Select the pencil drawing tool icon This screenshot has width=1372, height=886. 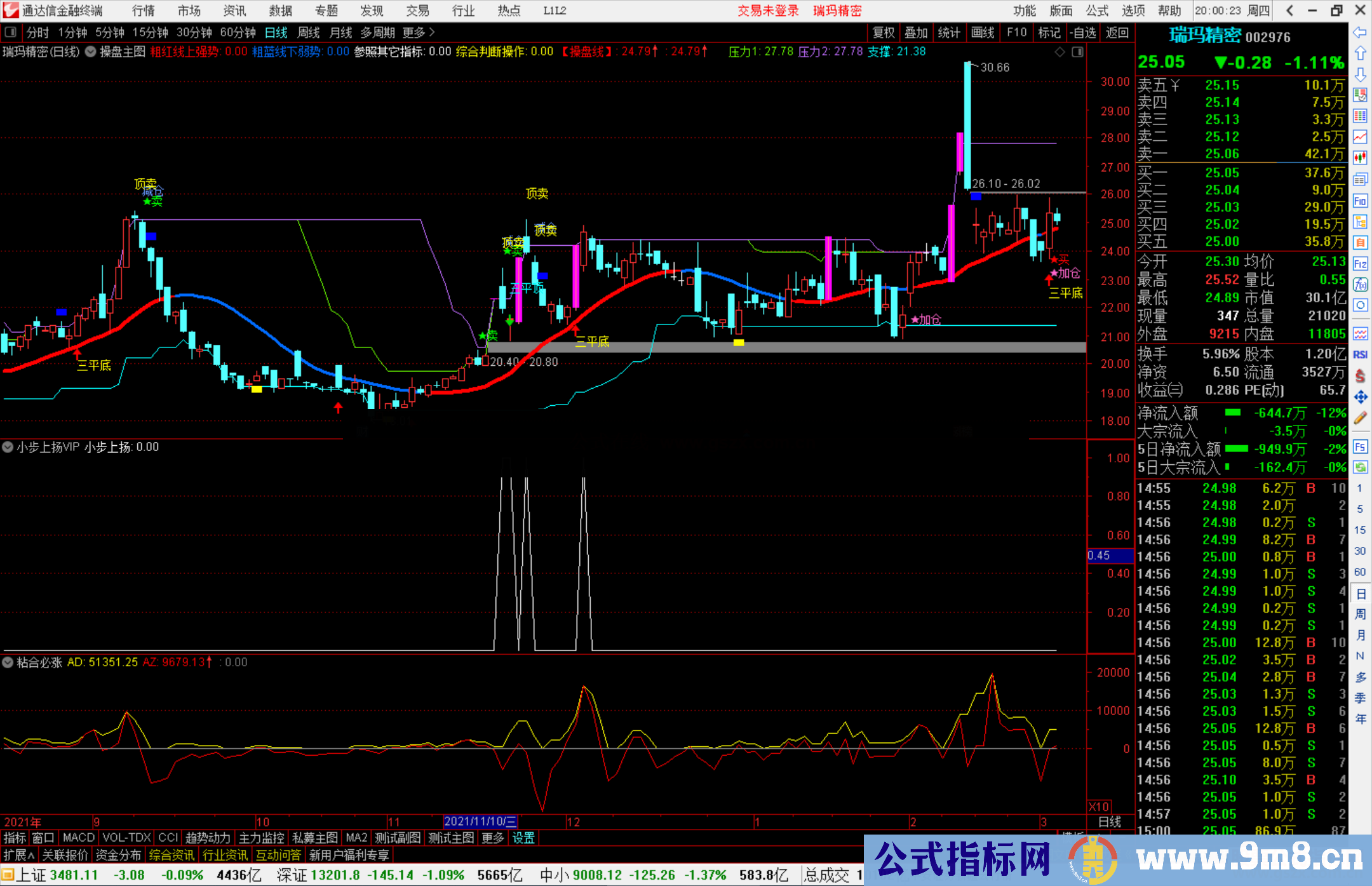(x=1360, y=418)
